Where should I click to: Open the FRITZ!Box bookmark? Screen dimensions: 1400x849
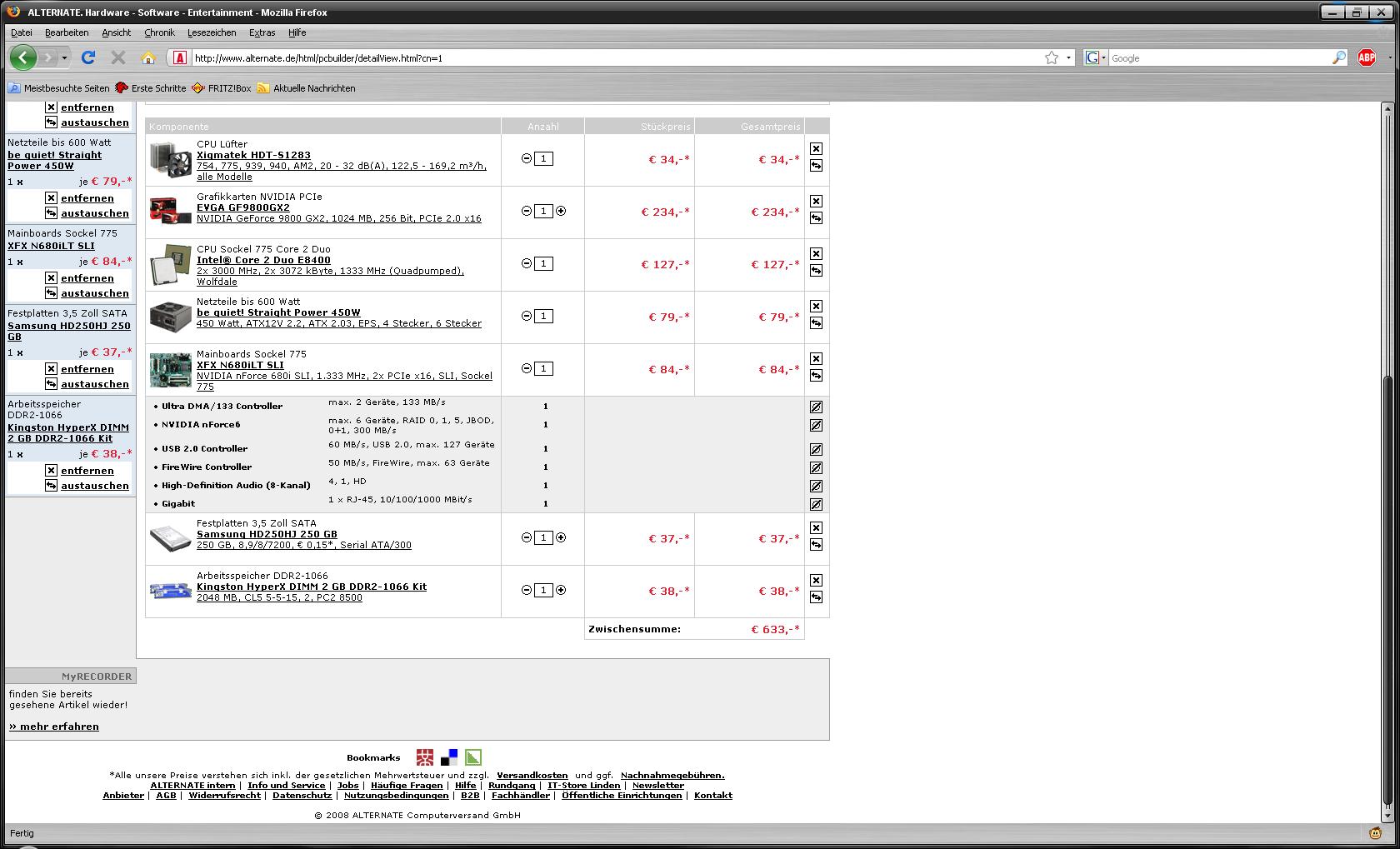221,87
